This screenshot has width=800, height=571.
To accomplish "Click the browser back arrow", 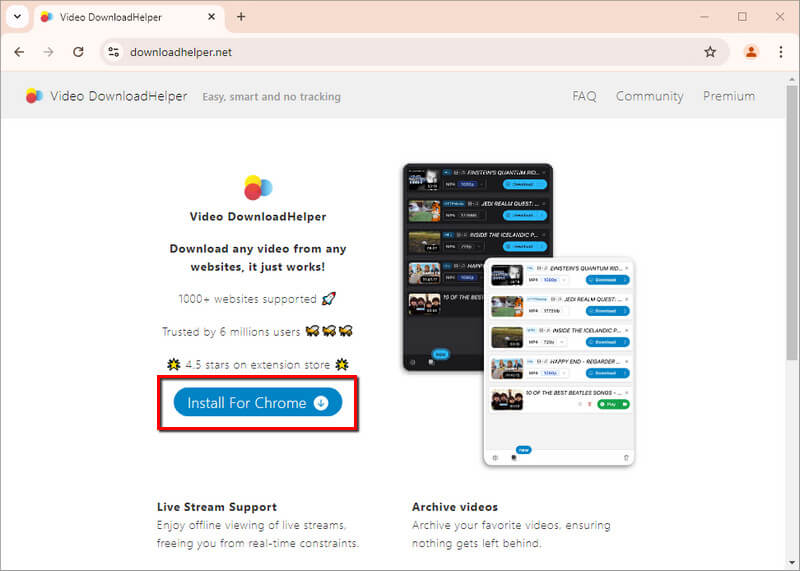I will pos(19,52).
